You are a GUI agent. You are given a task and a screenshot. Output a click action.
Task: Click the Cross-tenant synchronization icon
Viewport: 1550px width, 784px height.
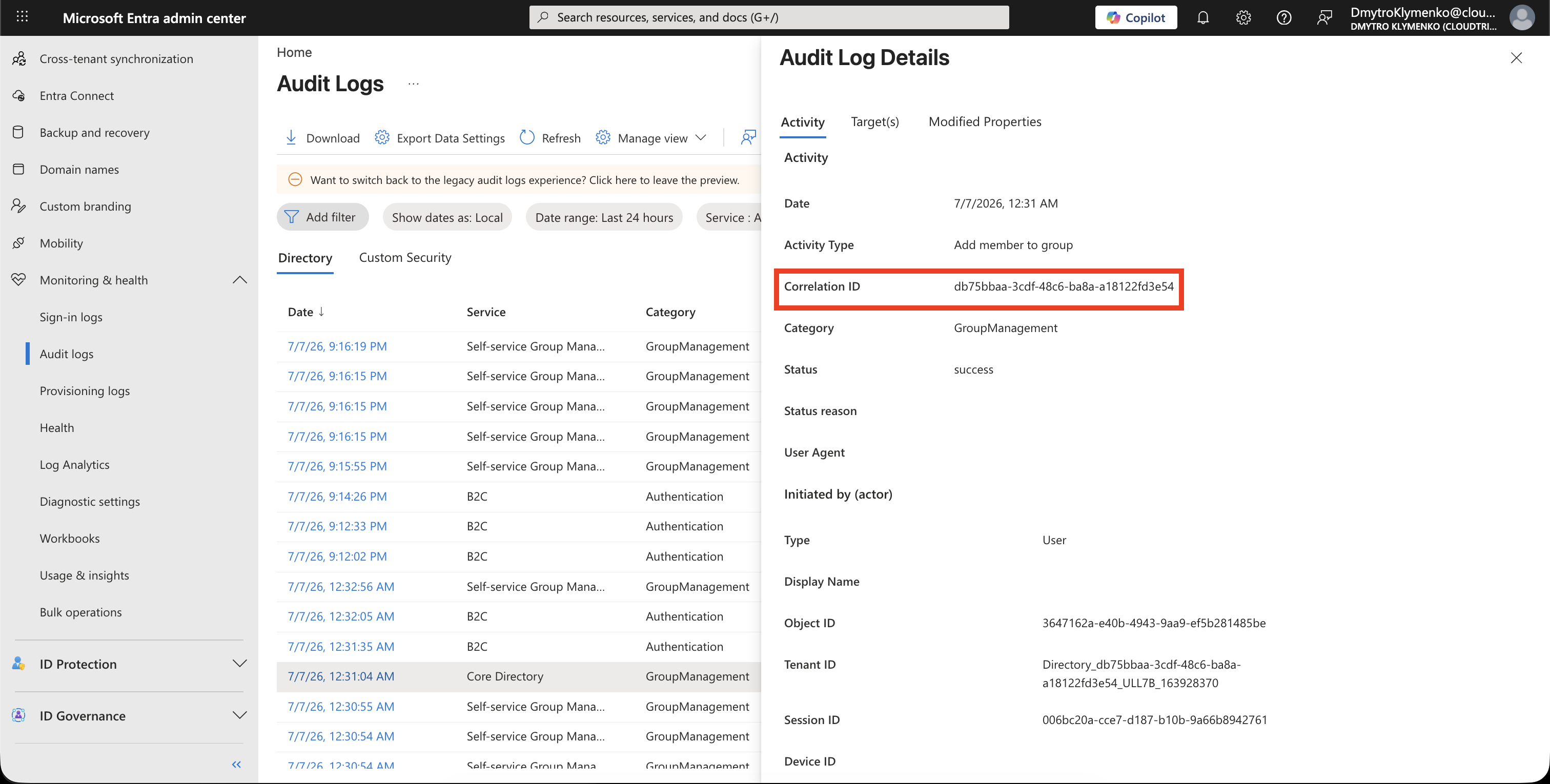(x=19, y=58)
